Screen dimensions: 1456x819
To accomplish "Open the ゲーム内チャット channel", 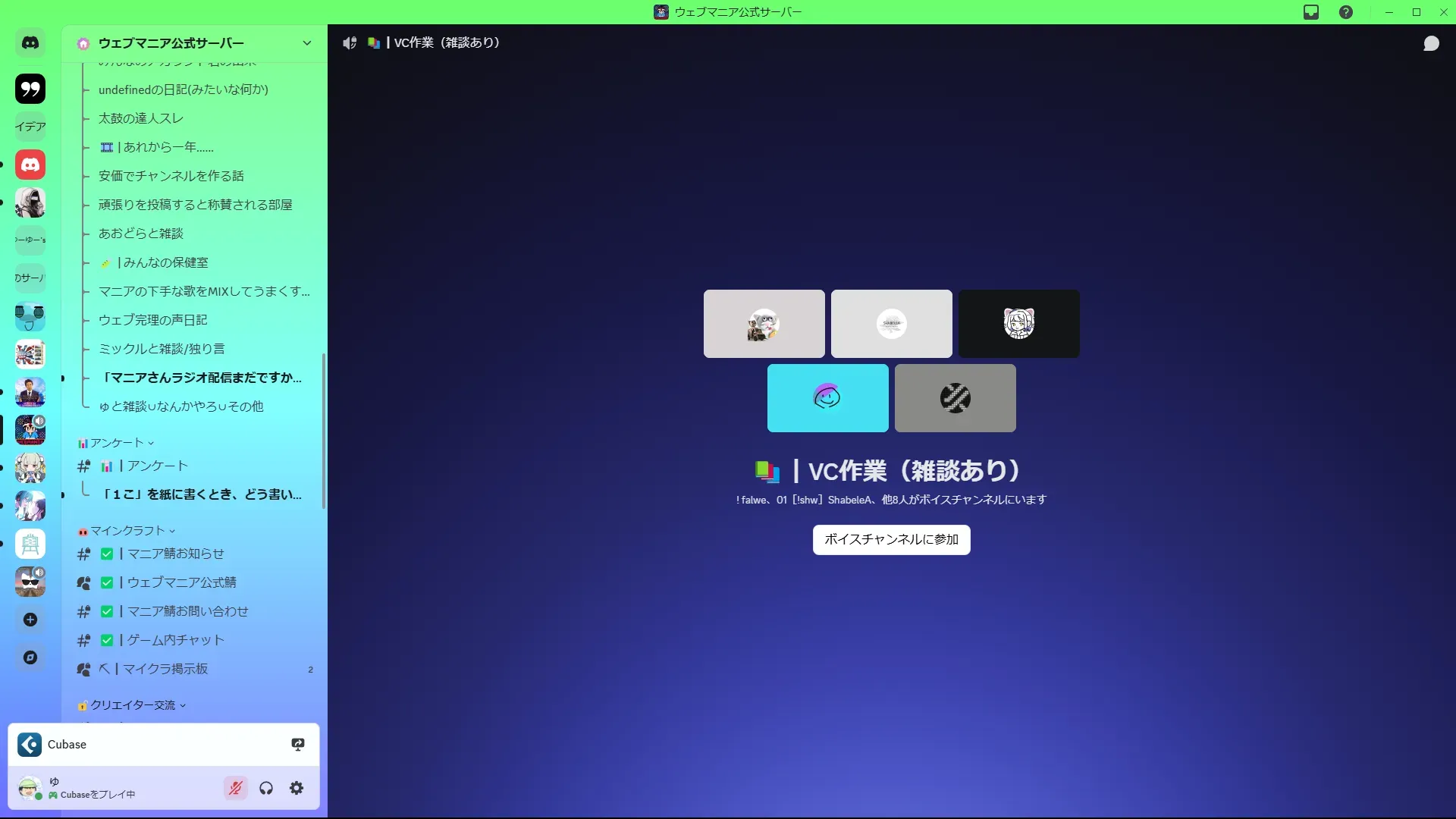I will (176, 640).
